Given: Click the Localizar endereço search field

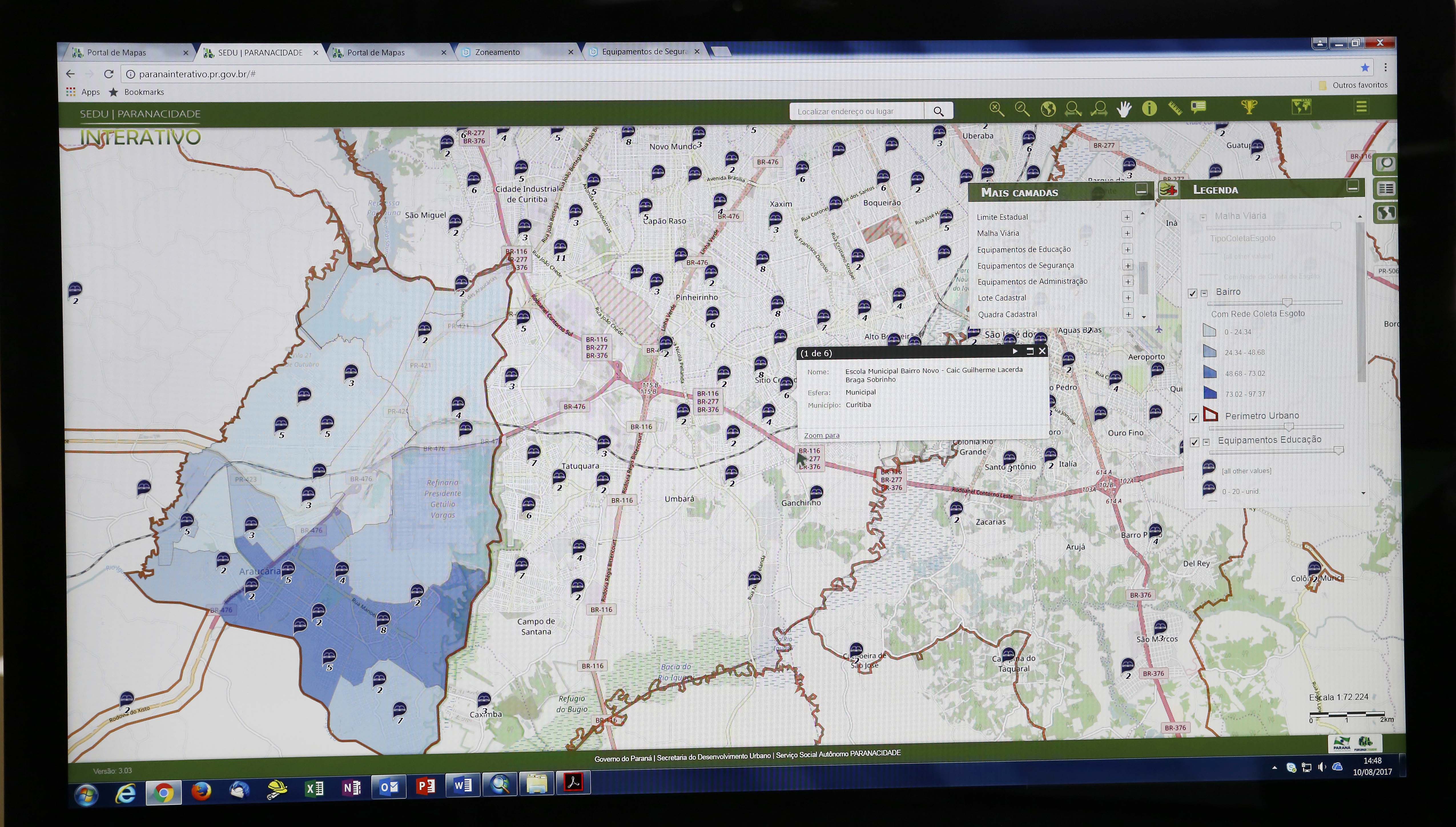Looking at the screenshot, I should pos(856,111).
